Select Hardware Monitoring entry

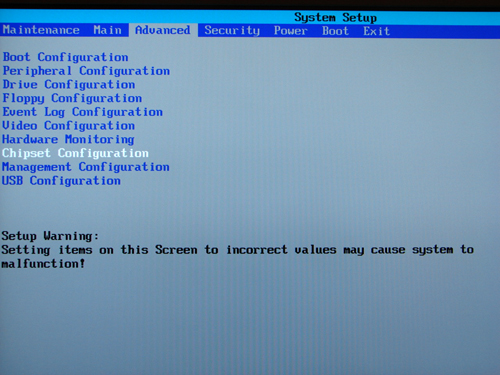pos(68,139)
